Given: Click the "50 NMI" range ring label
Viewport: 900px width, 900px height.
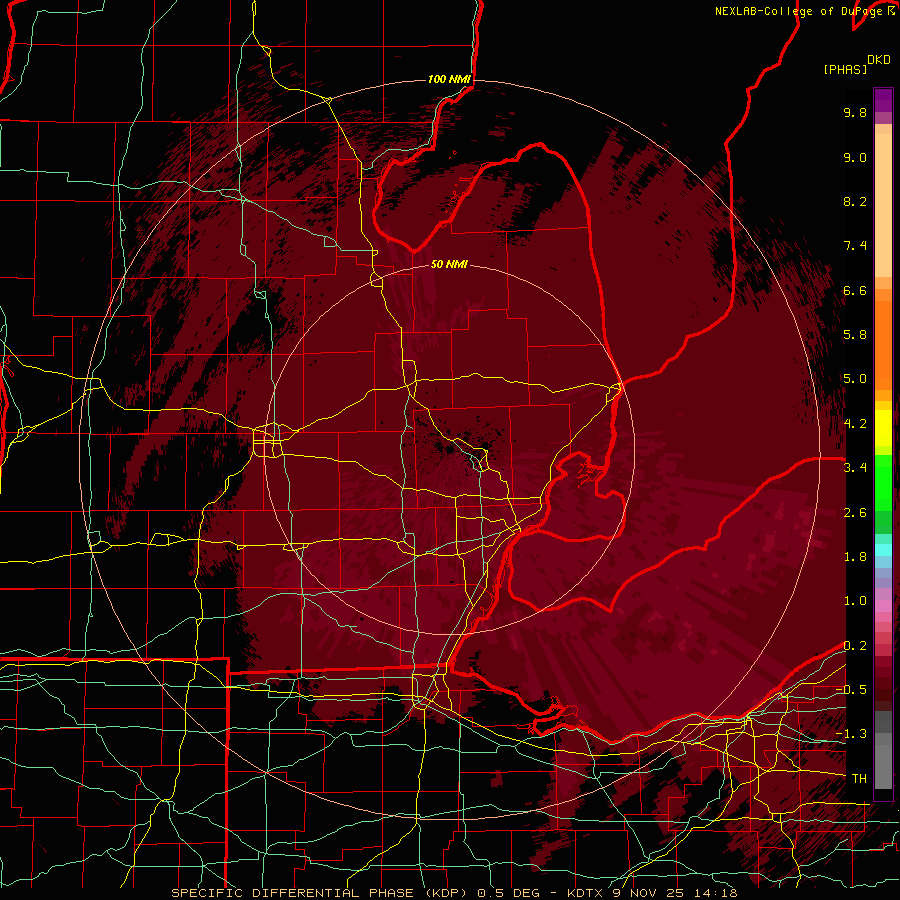Looking at the screenshot, I should pyautogui.click(x=449, y=264).
